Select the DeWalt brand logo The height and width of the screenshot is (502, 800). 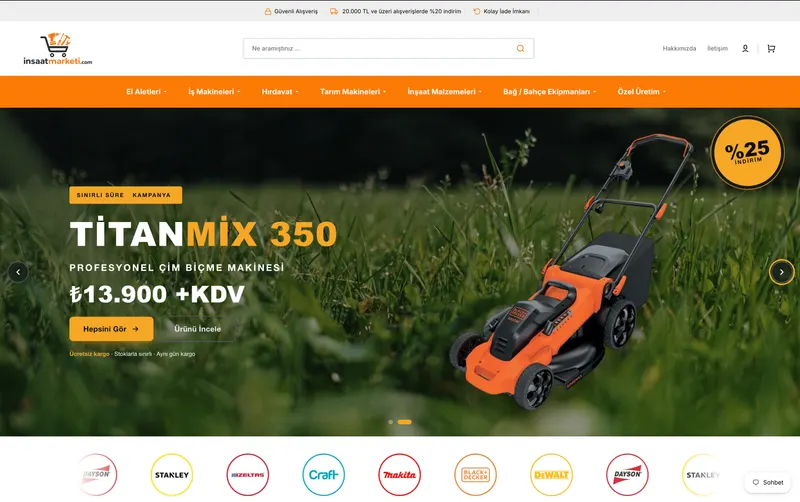click(x=552, y=474)
